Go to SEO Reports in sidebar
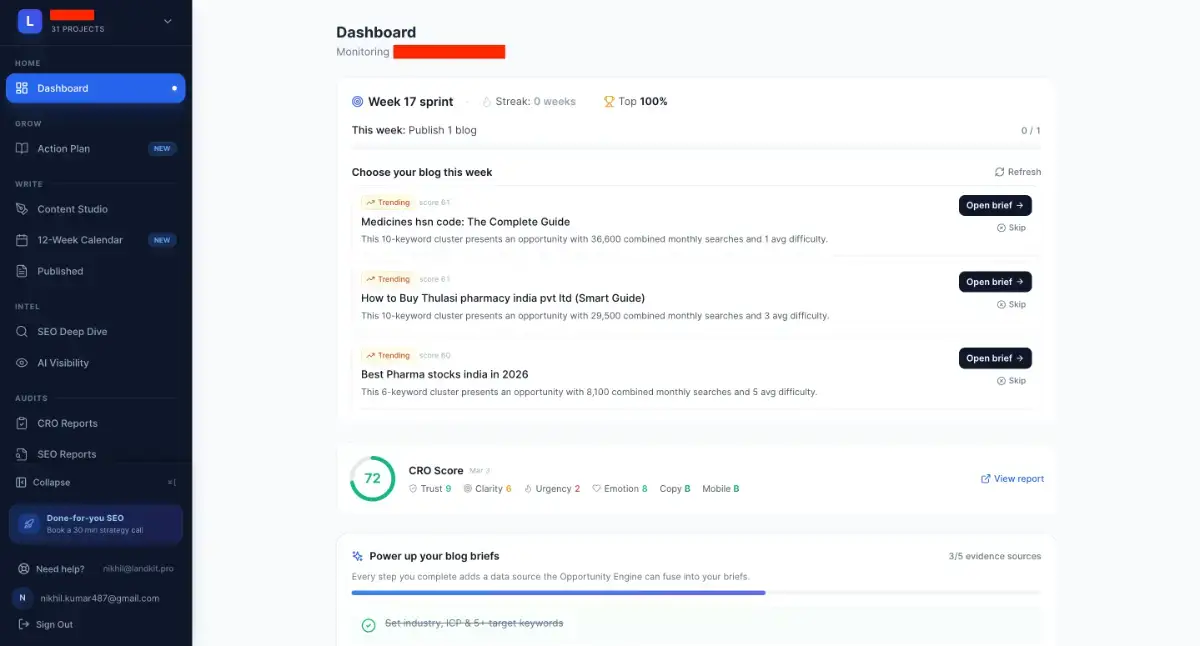This screenshot has width=1200, height=646. (66, 454)
